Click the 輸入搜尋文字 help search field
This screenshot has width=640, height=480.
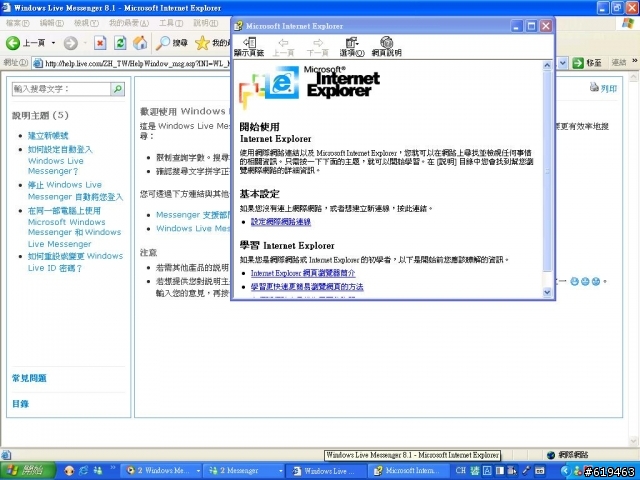click(x=61, y=89)
